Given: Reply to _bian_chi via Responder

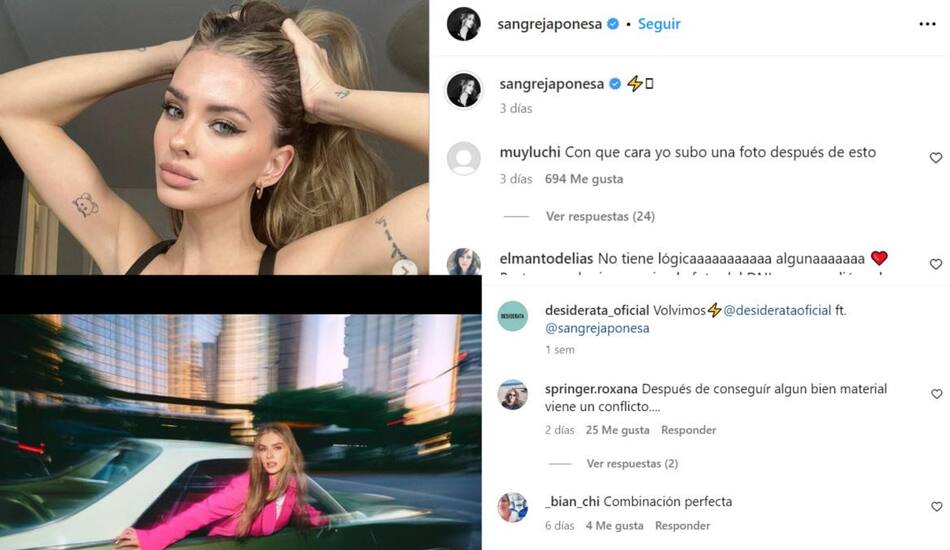Looking at the screenshot, I should (682, 526).
